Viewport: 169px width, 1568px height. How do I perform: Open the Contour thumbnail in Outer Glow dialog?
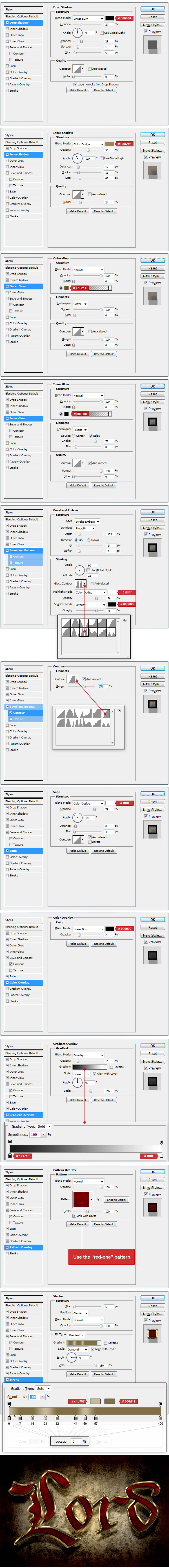[x=78, y=332]
